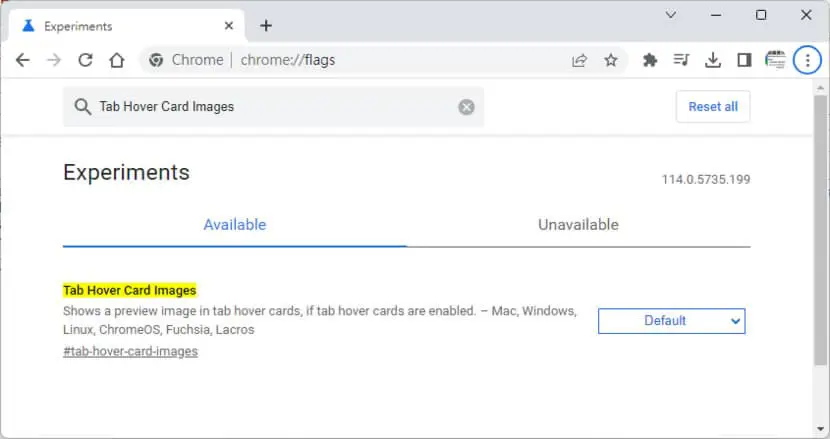Close the Experiments tab
The height and width of the screenshot is (439, 830).
pos(229,26)
